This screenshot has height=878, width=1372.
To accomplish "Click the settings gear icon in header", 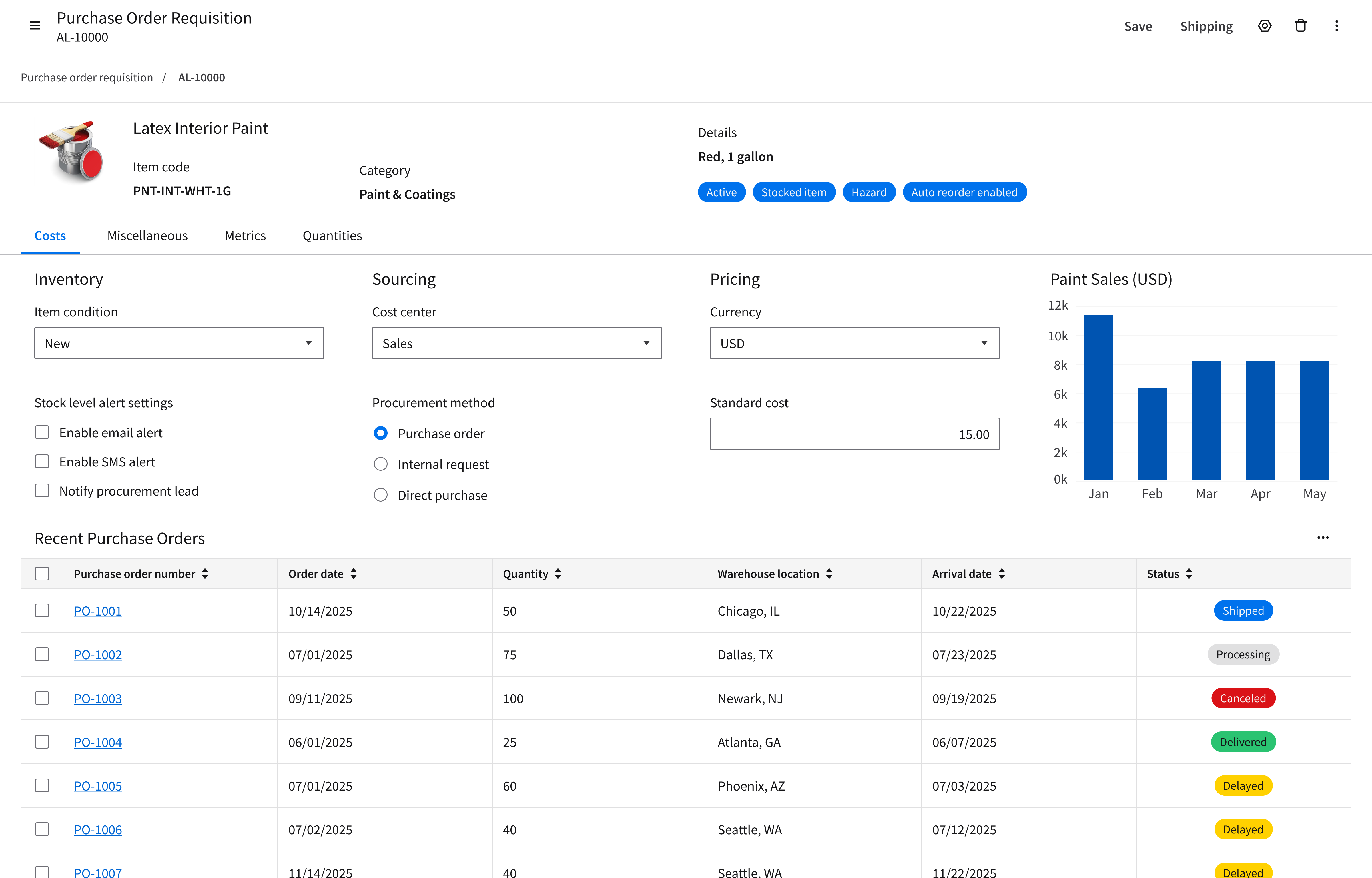I will (1264, 26).
